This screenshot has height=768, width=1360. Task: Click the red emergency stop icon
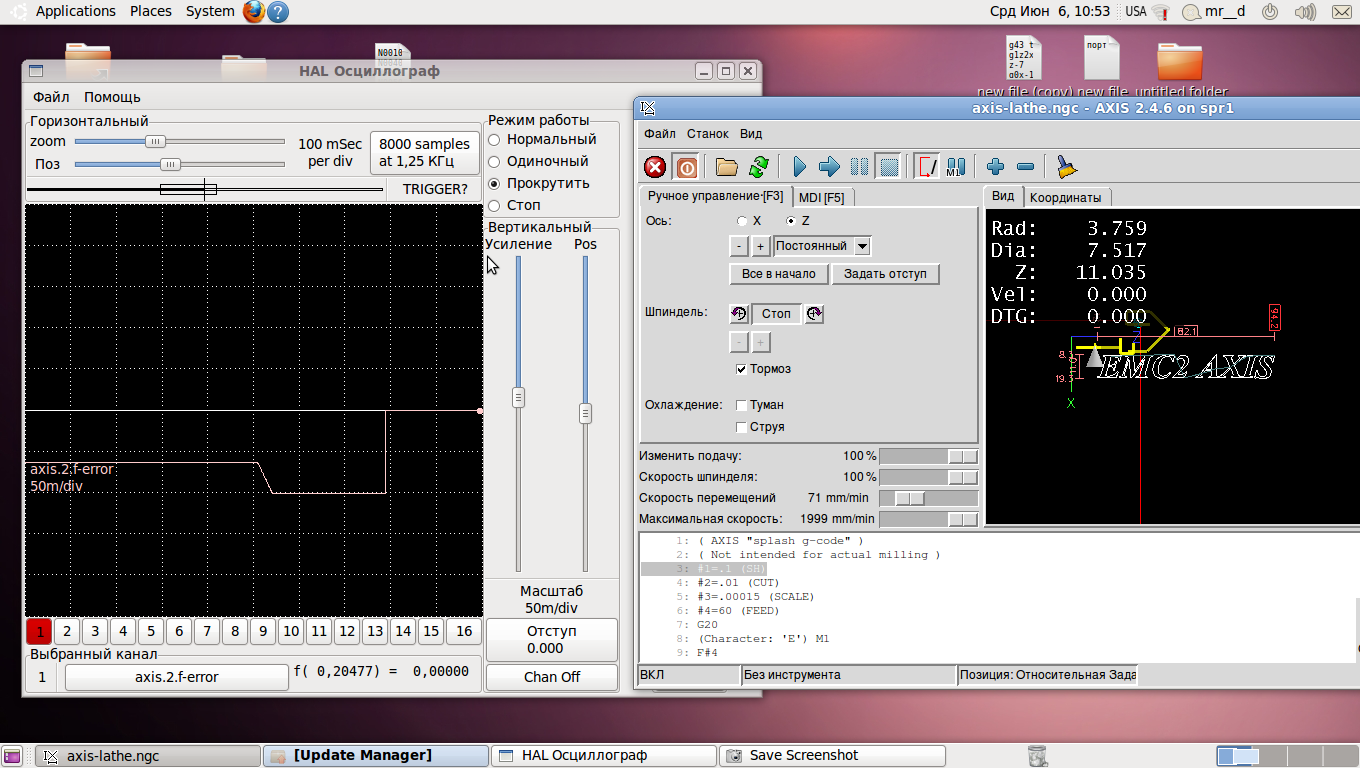pyautogui.click(x=655, y=167)
